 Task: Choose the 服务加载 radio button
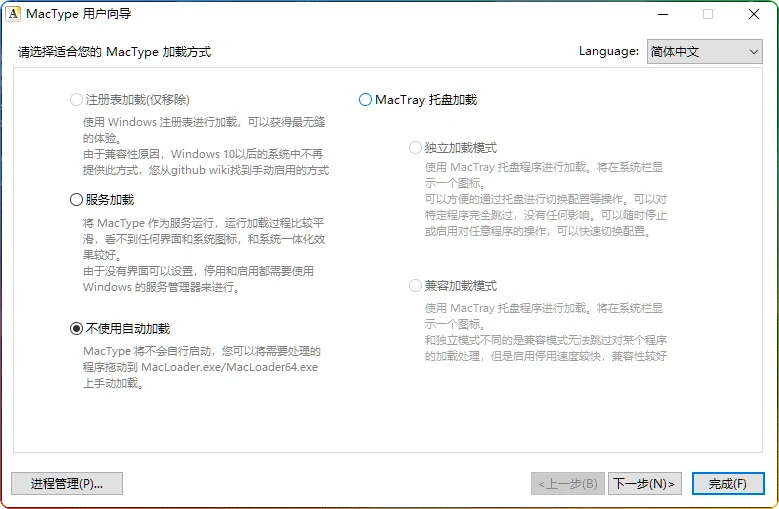click(x=102, y=200)
